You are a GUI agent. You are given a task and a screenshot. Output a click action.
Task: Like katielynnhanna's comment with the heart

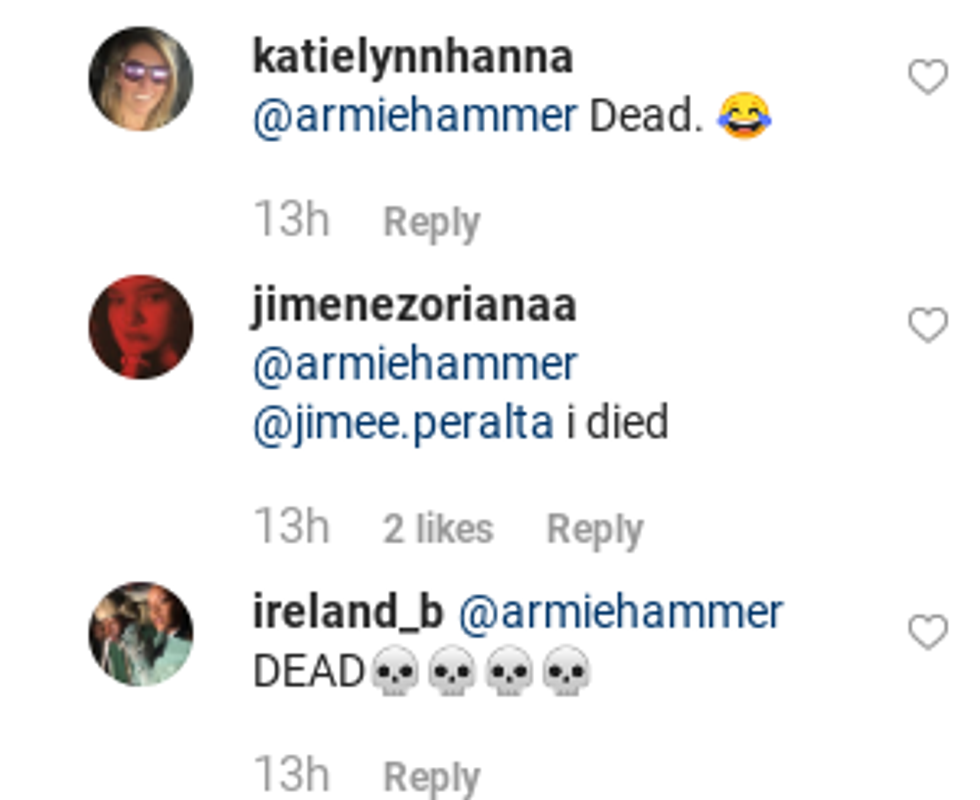(x=927, y=77)
